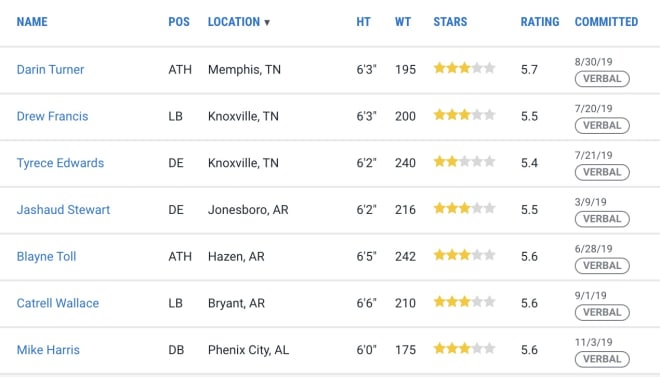Open Darin Turner's player profile

tap(50, 69)
